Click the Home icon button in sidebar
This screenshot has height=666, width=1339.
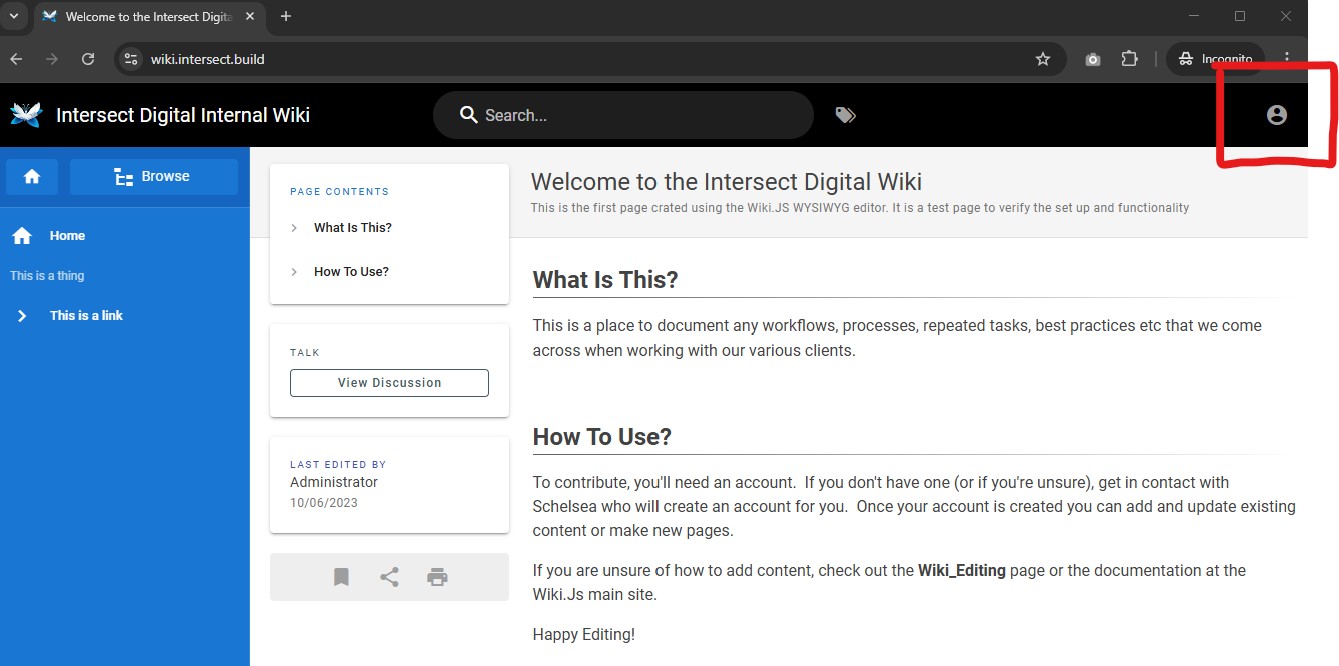tap(32, 176)
